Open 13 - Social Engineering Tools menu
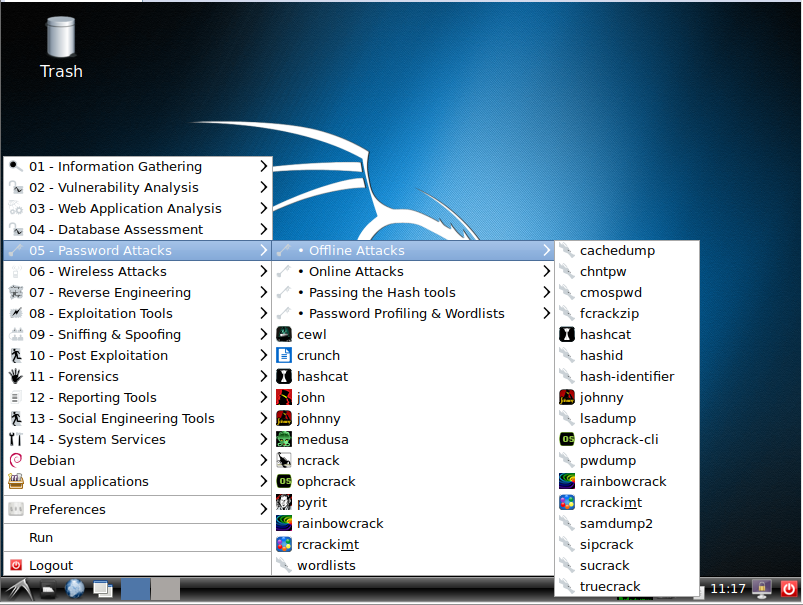This screenshot has height=605, width=803. [138, 419]
